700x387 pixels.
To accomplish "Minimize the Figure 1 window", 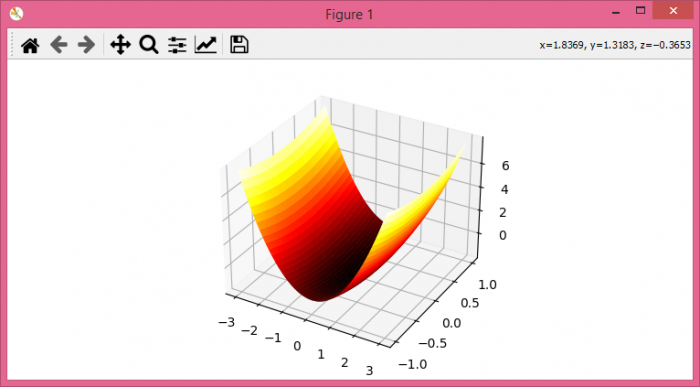I will pyautogui.click(x=616, y=13).
